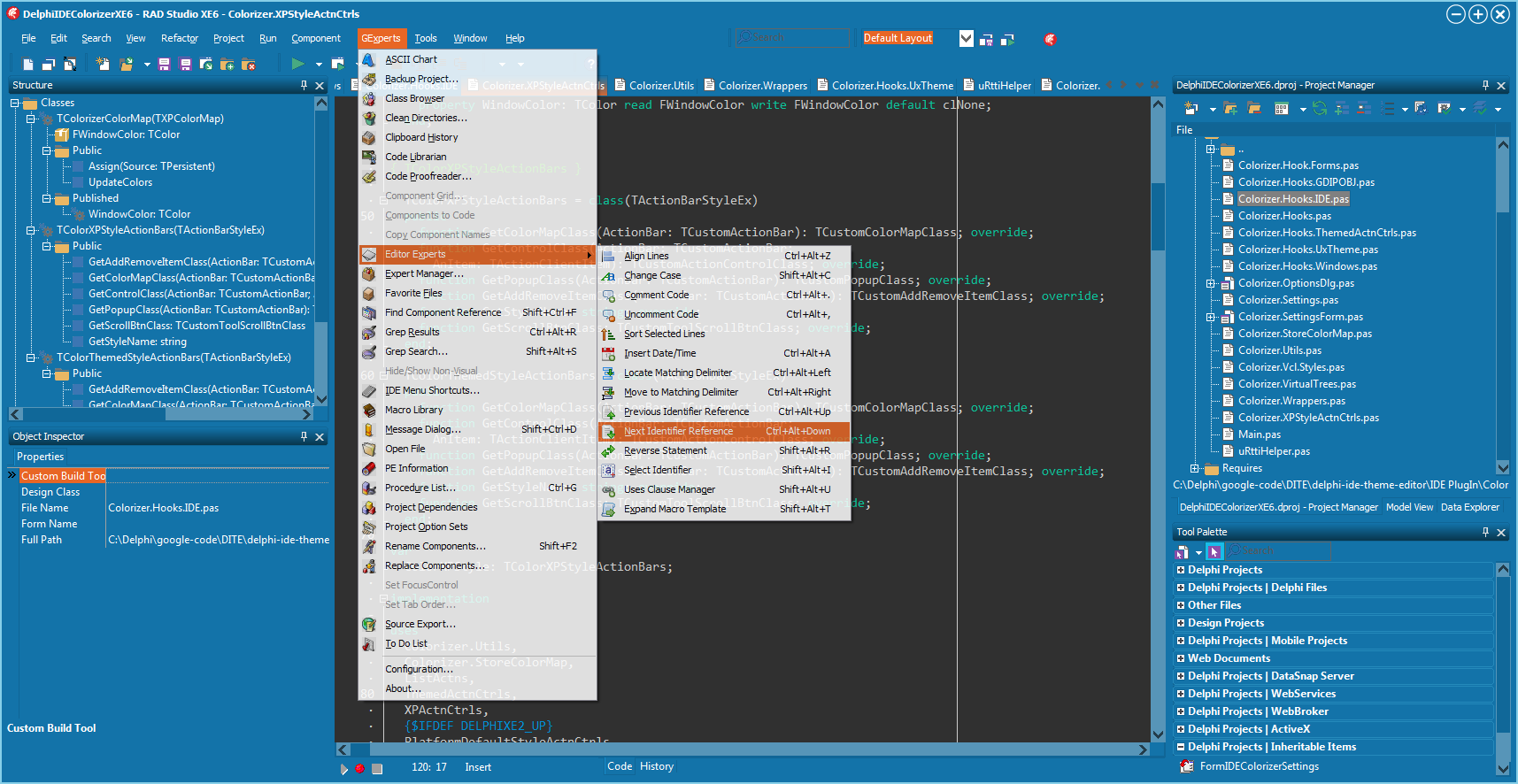1518x784 pixels.
Task: Select the Properties tab in Object Inspector
Action: [41, 457]
